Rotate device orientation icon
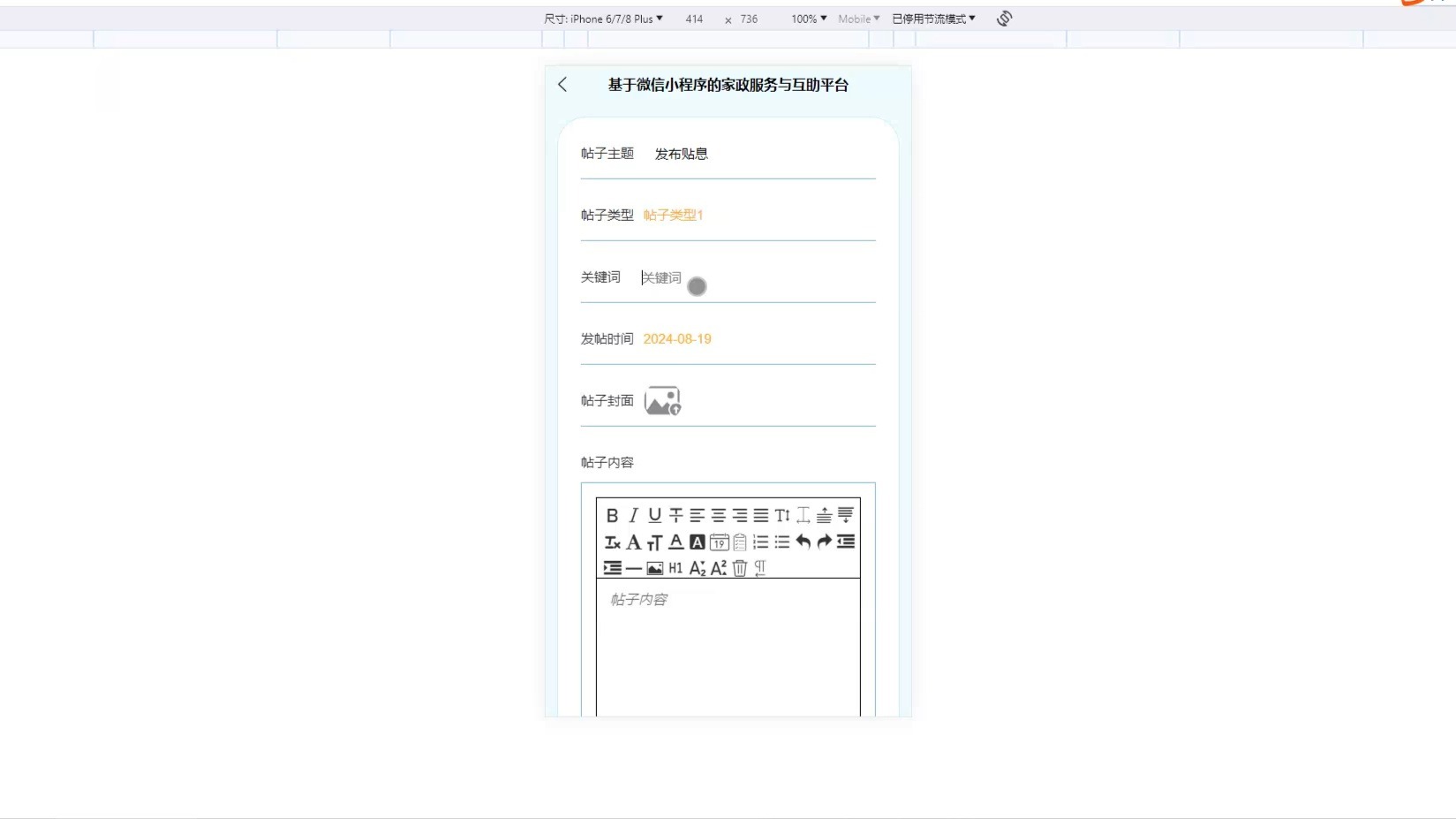Viewport: 1456px width, 819px height. point(1004,19)
